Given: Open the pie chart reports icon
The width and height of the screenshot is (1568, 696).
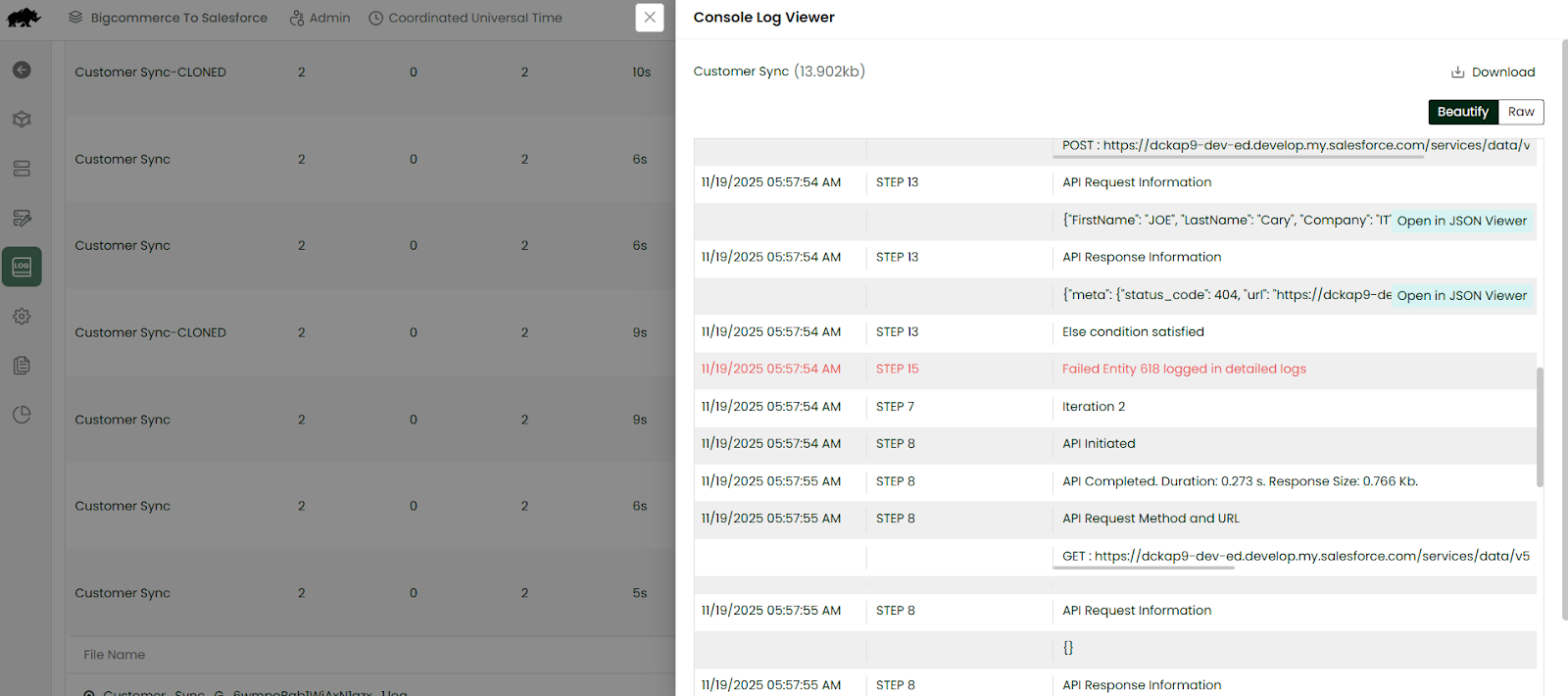Looking at the screenshot, I should point(22,415).
